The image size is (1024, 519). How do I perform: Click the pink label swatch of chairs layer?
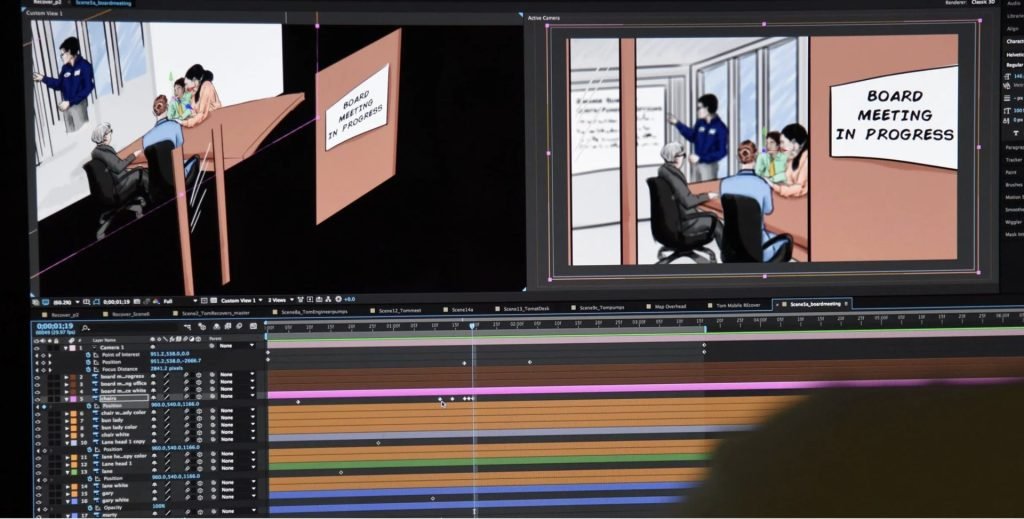click(x=72, y=399)
